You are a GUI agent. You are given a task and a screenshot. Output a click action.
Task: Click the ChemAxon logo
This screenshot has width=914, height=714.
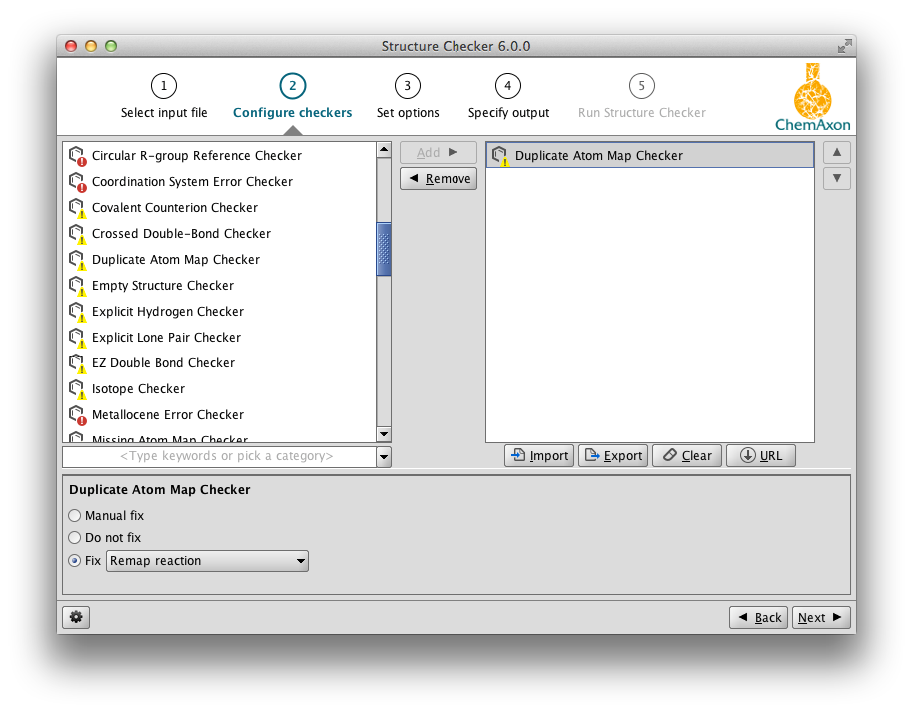tap(813, 97)
